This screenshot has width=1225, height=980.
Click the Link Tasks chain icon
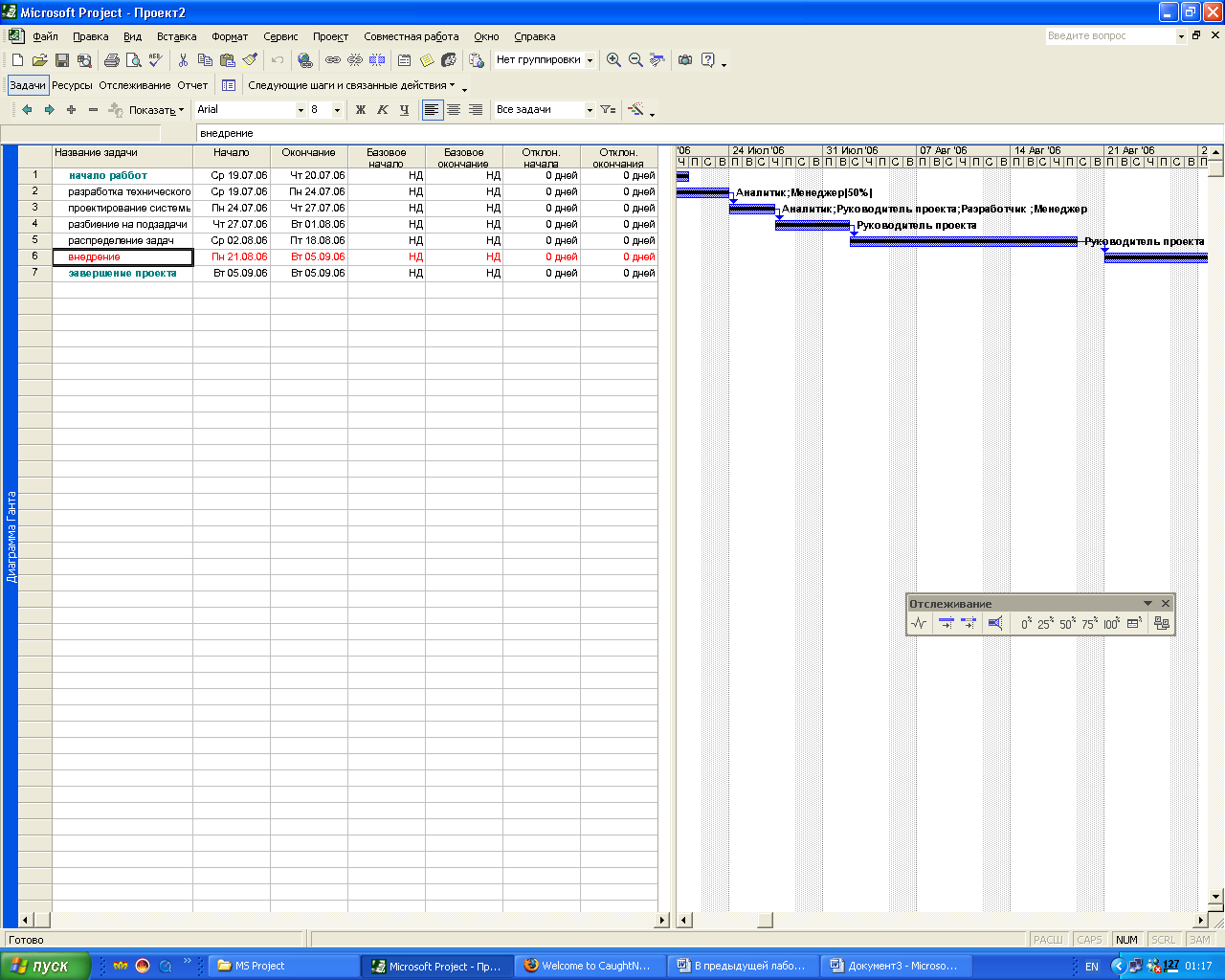click(x=333, y=60)
